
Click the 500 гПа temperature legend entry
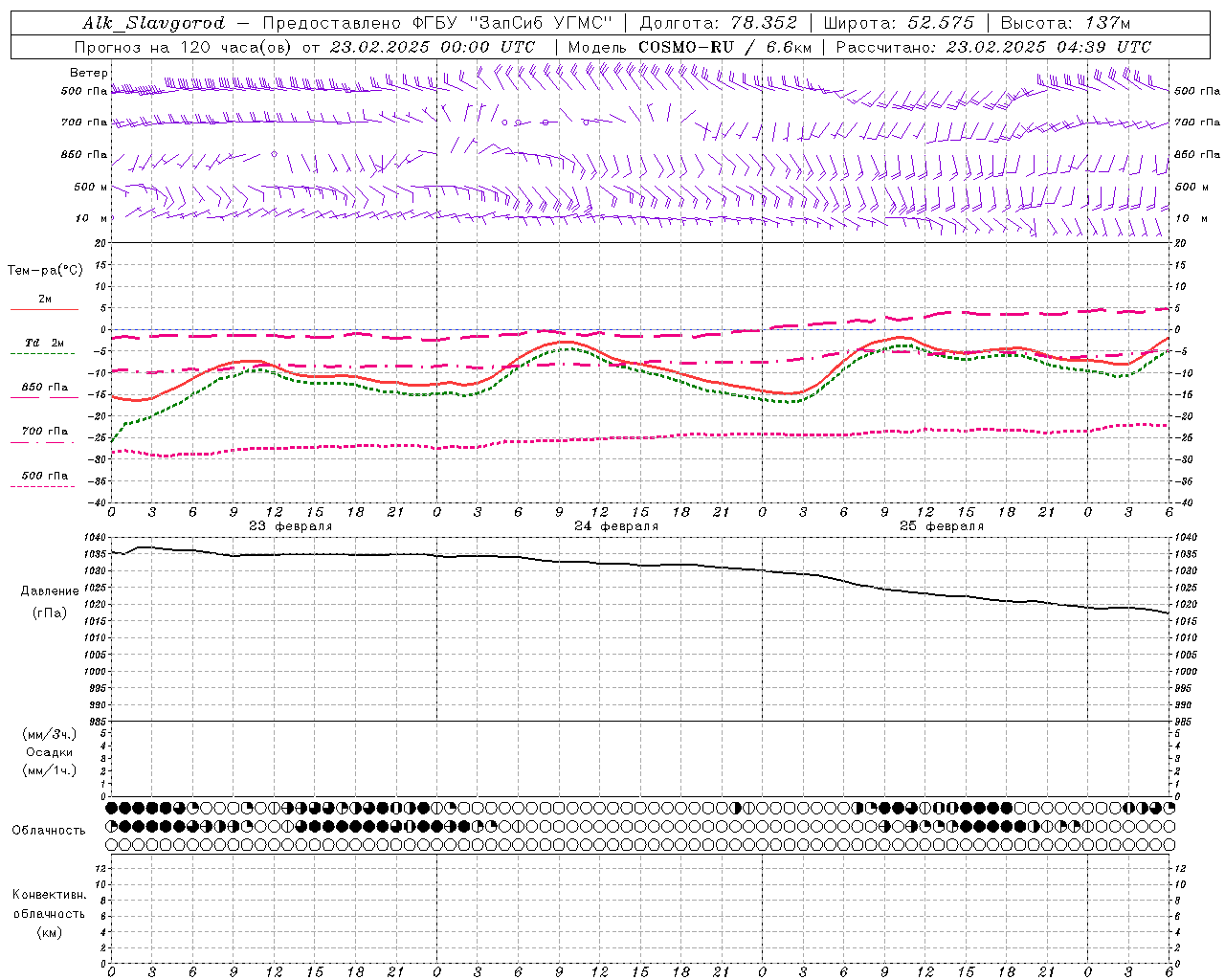point(45,476)
